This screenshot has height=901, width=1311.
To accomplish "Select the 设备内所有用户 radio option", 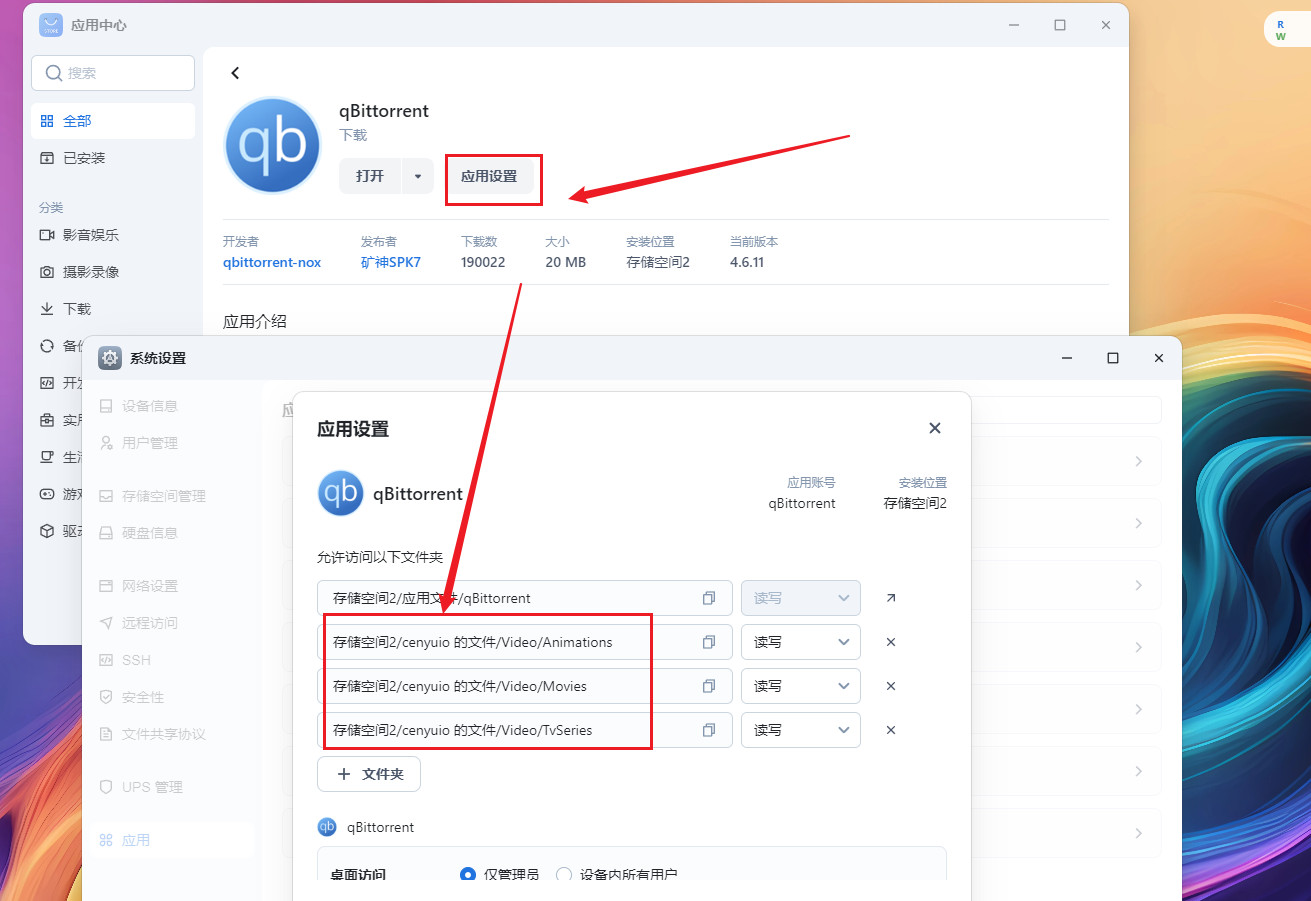I will click(564, 875).
